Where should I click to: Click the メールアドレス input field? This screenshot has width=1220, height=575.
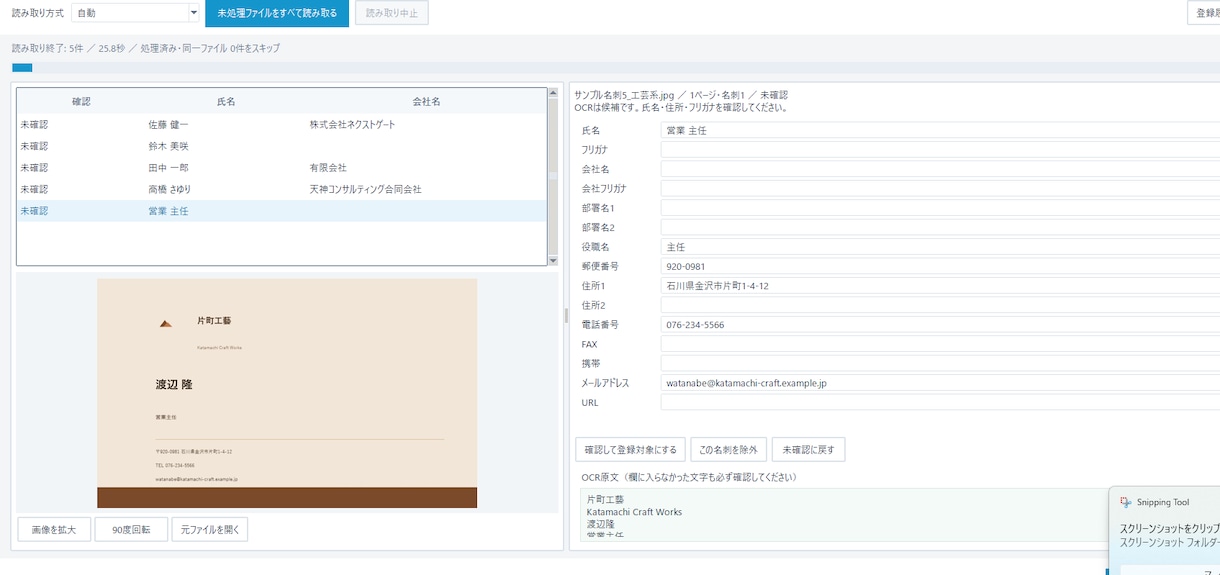point(940,383)
